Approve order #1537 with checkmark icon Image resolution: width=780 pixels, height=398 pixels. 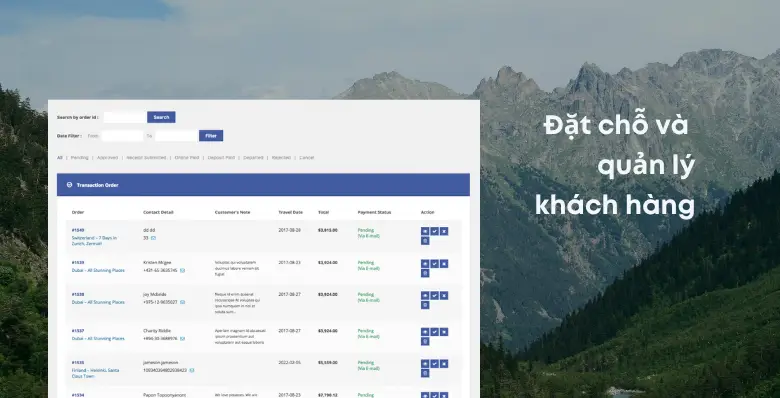[434, 332]
